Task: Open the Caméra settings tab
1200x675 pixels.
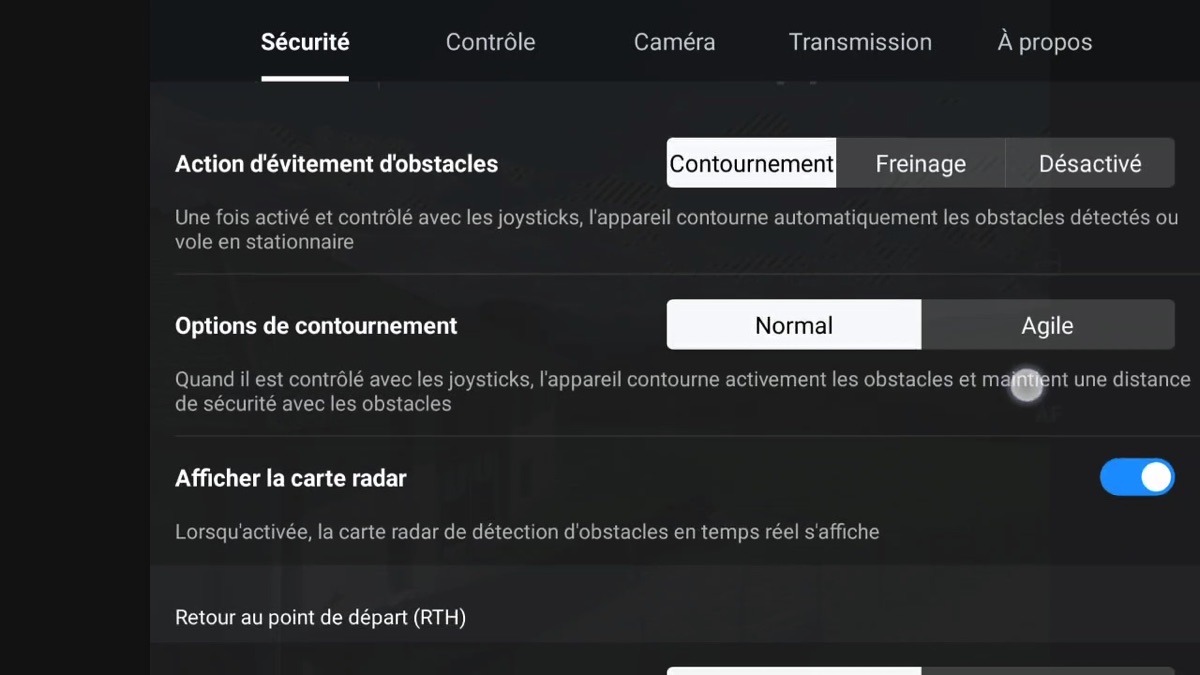Action: (x=674, y=42)
